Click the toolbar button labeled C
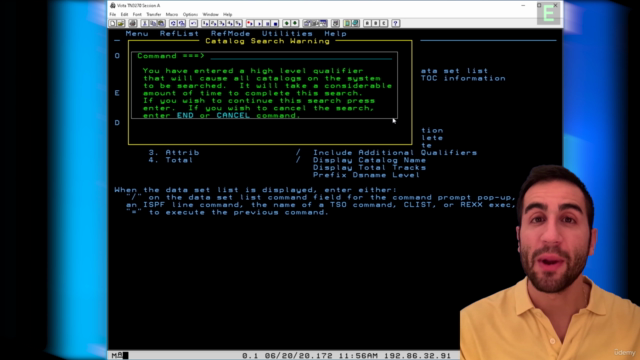 pyautogui.click(x=383, y=23)
